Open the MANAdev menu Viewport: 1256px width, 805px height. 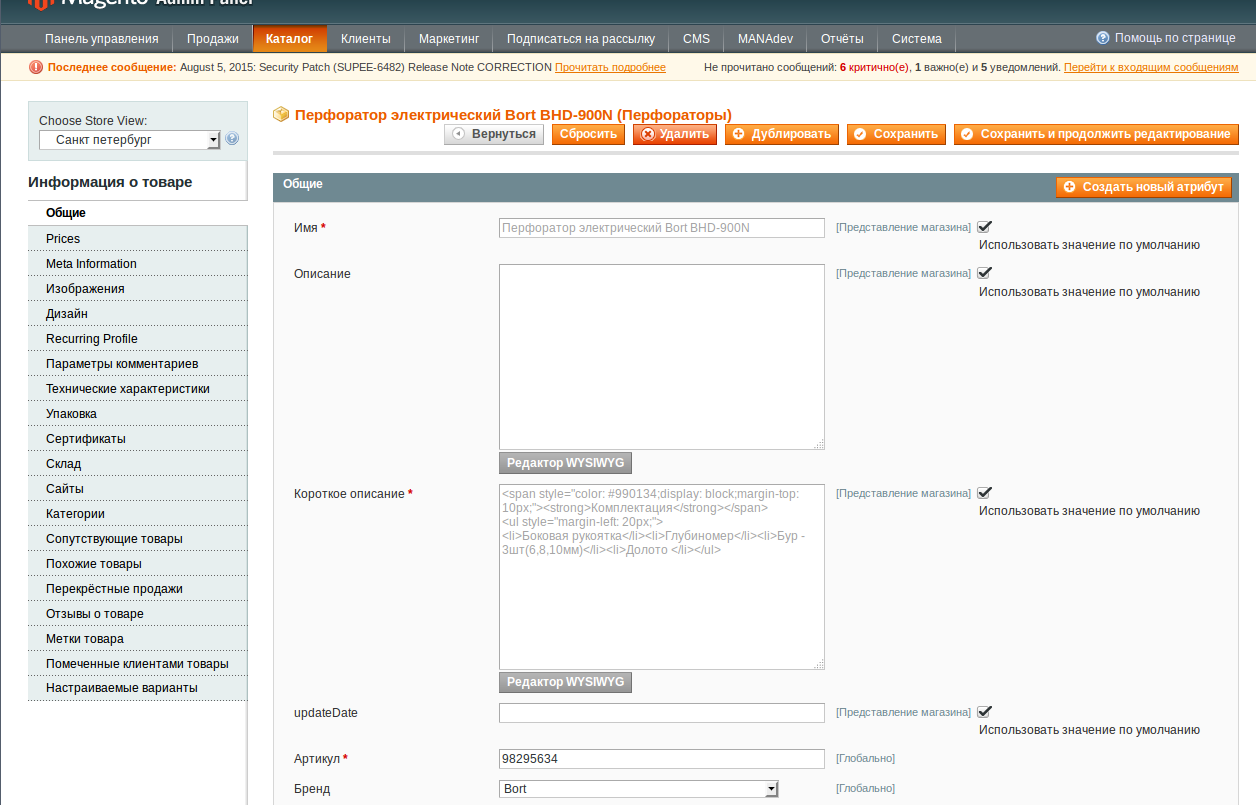coord(766,39)
